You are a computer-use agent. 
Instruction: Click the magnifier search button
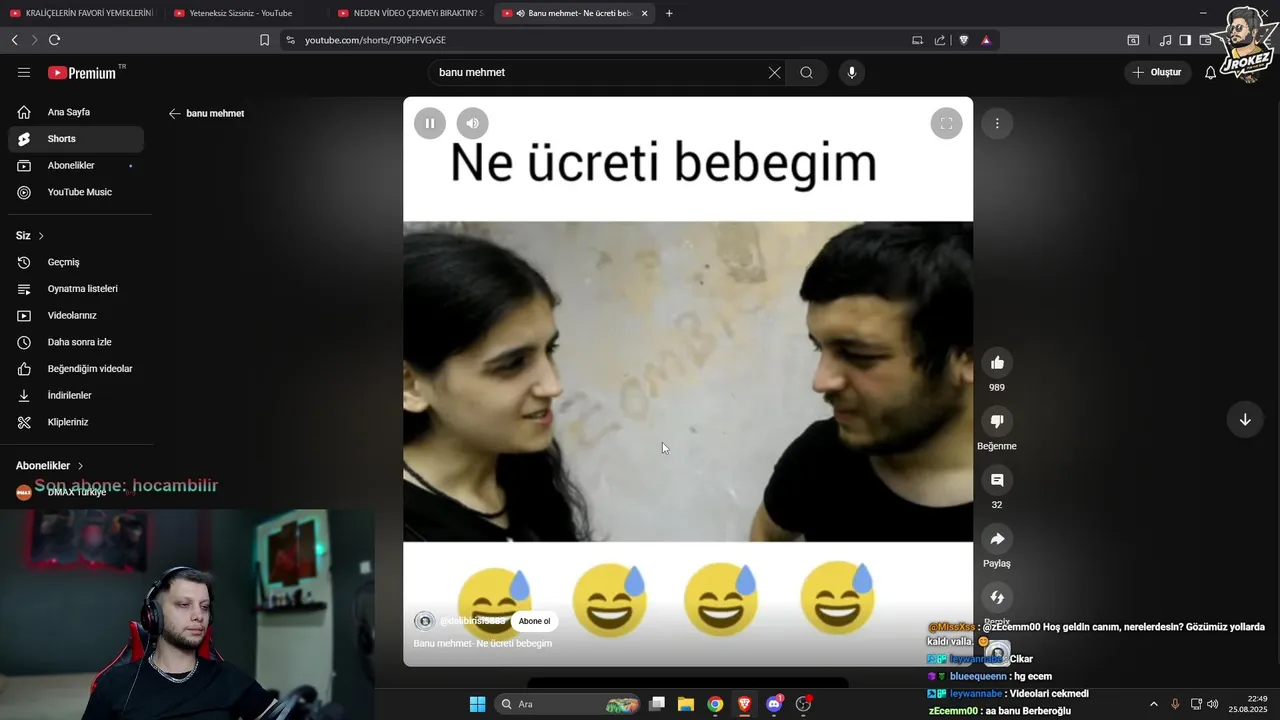click(806, 72)
